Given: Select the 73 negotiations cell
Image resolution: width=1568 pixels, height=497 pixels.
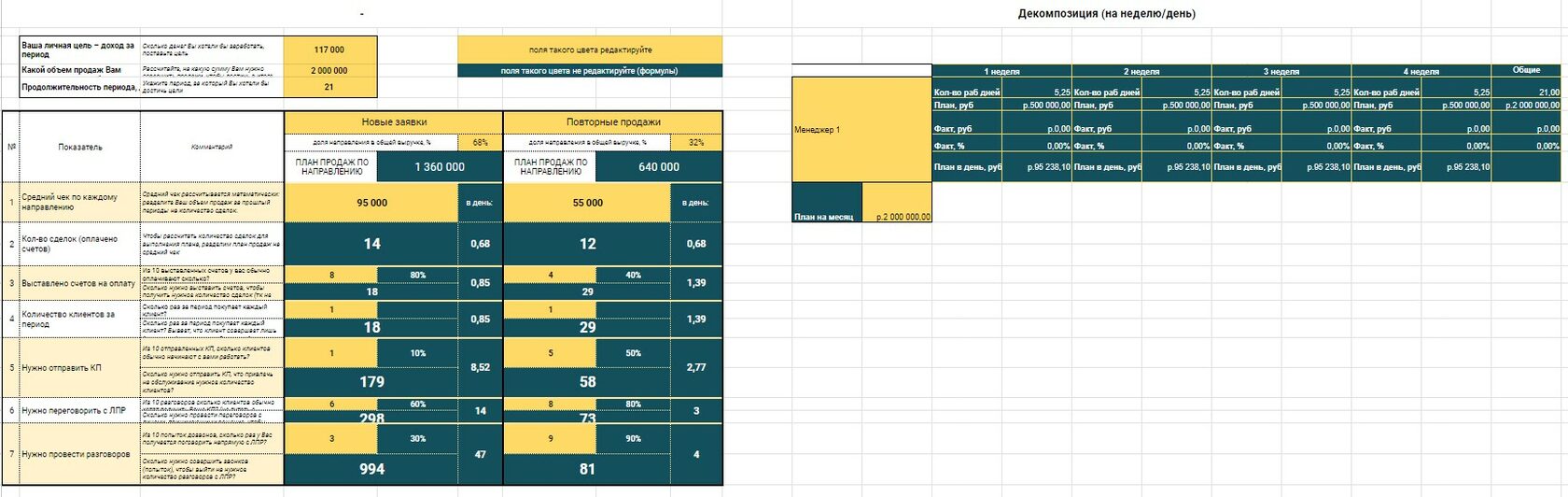Looking at the screenshot, I should coord(587,417).
